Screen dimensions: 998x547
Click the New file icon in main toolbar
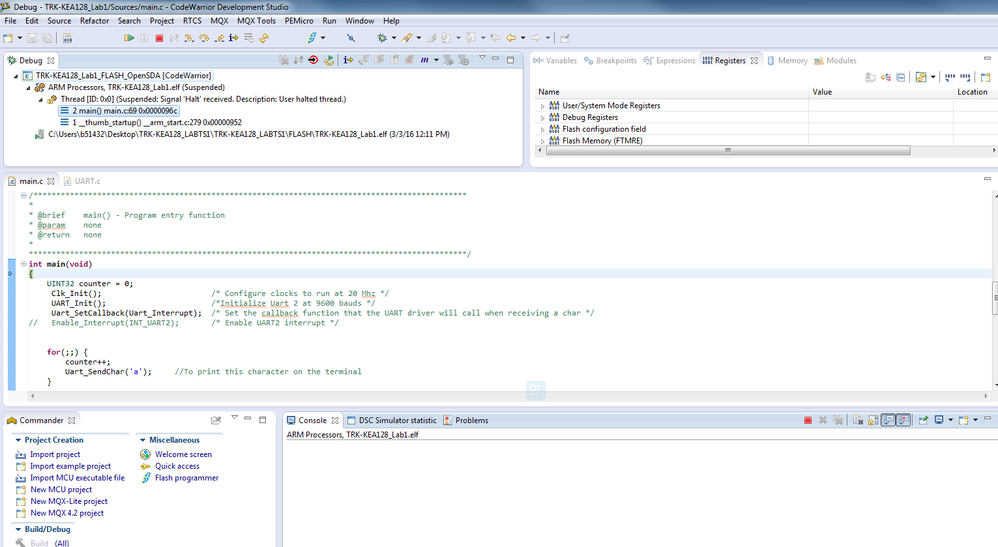(8, 38)
